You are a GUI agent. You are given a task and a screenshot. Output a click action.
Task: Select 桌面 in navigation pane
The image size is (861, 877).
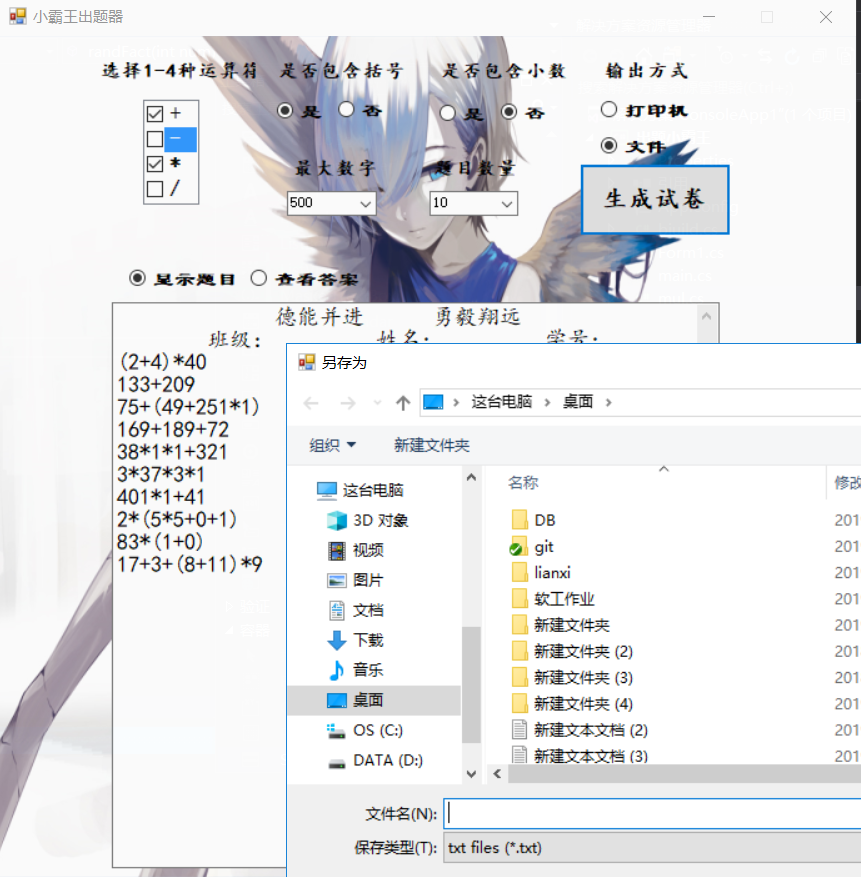(374, 700)
